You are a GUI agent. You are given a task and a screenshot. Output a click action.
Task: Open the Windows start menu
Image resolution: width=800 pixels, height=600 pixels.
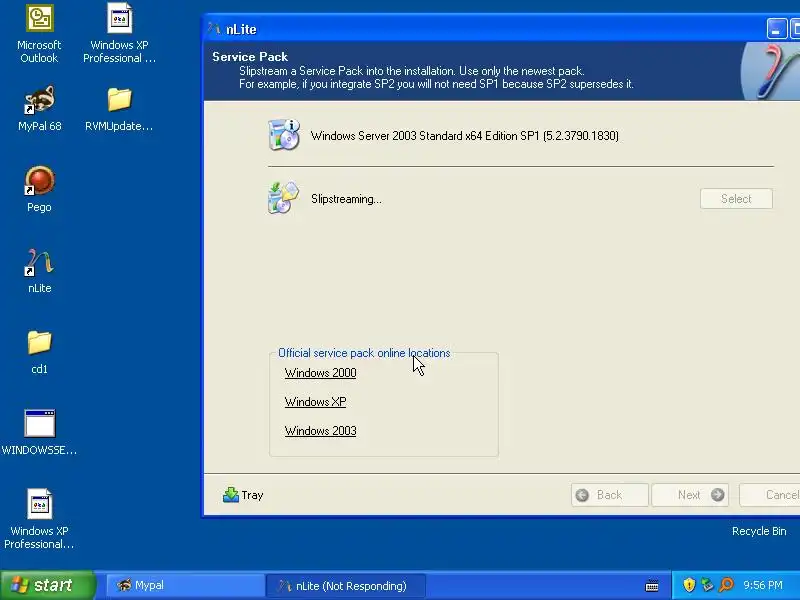(47, 585)
